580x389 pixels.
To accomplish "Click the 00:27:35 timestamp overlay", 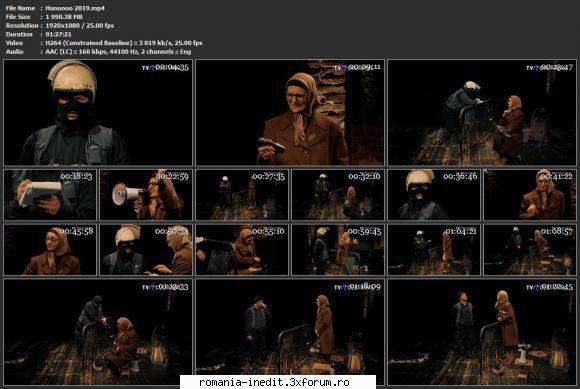I will 269,177.
